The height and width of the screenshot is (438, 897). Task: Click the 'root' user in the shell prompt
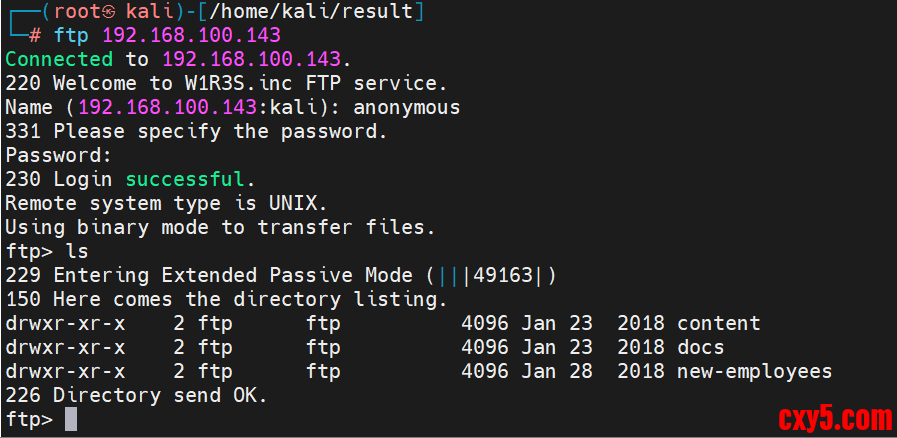point(69,12)
